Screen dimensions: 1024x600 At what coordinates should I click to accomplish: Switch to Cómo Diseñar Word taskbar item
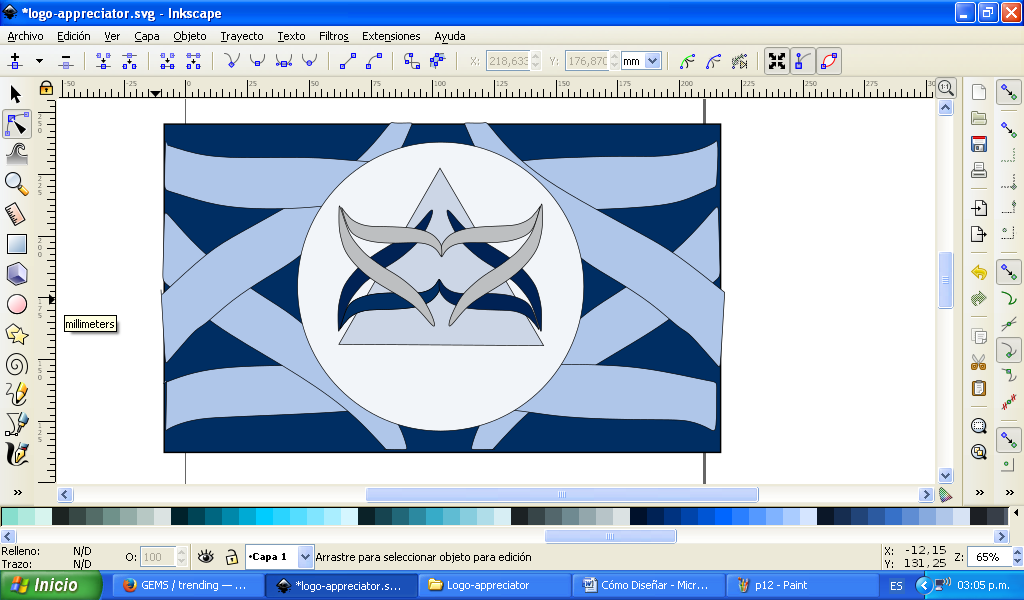(x=648, y=585)
